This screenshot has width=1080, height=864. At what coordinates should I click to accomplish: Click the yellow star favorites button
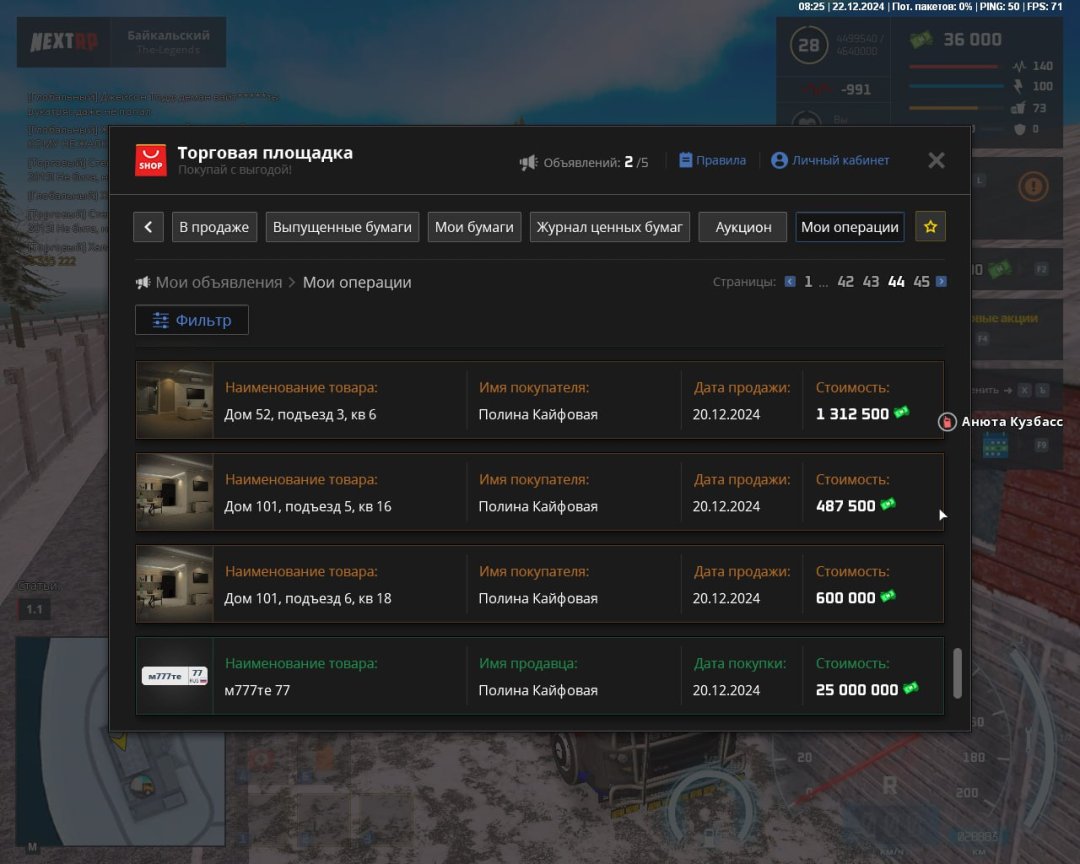click(931, 227)
